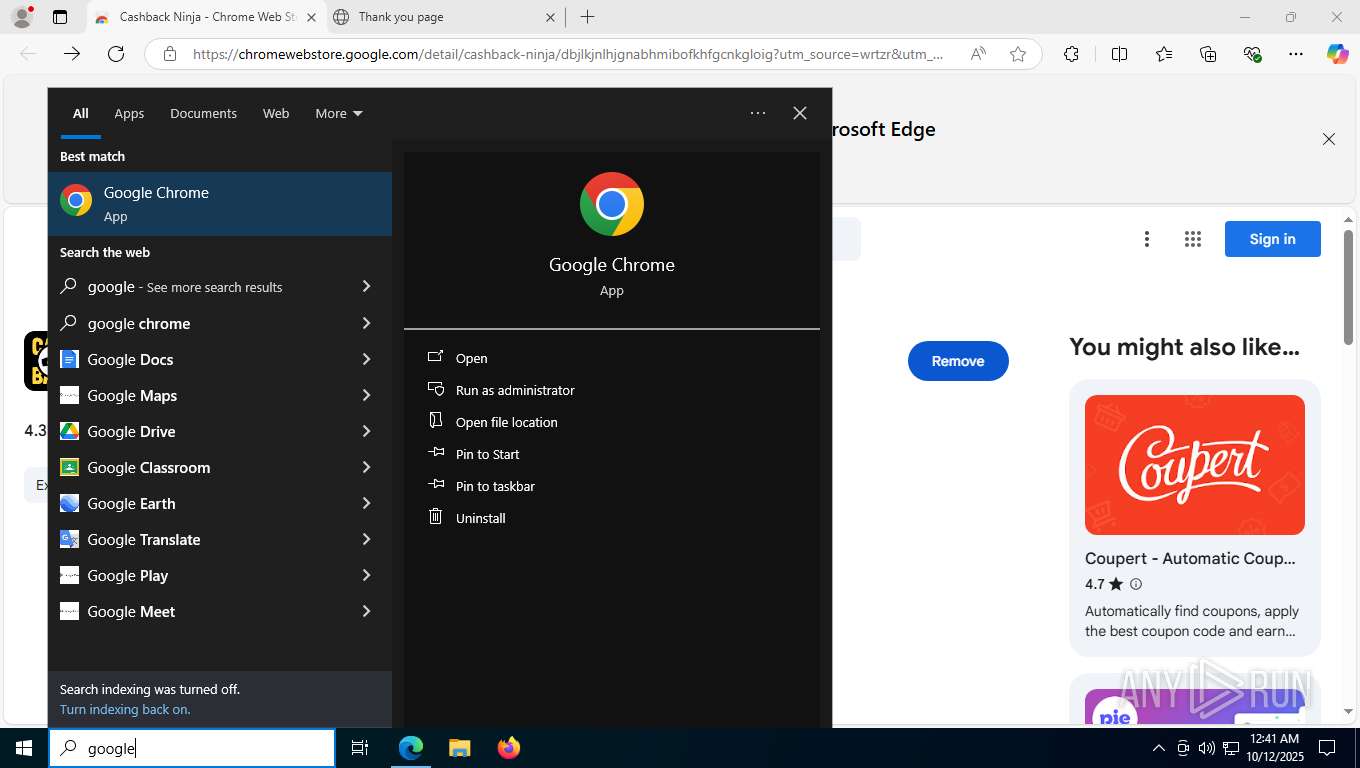Image resolution: width=1360 pixels, height=768 pixels.
Task: Open Google apps grid icon
Action: point(1192,239)
